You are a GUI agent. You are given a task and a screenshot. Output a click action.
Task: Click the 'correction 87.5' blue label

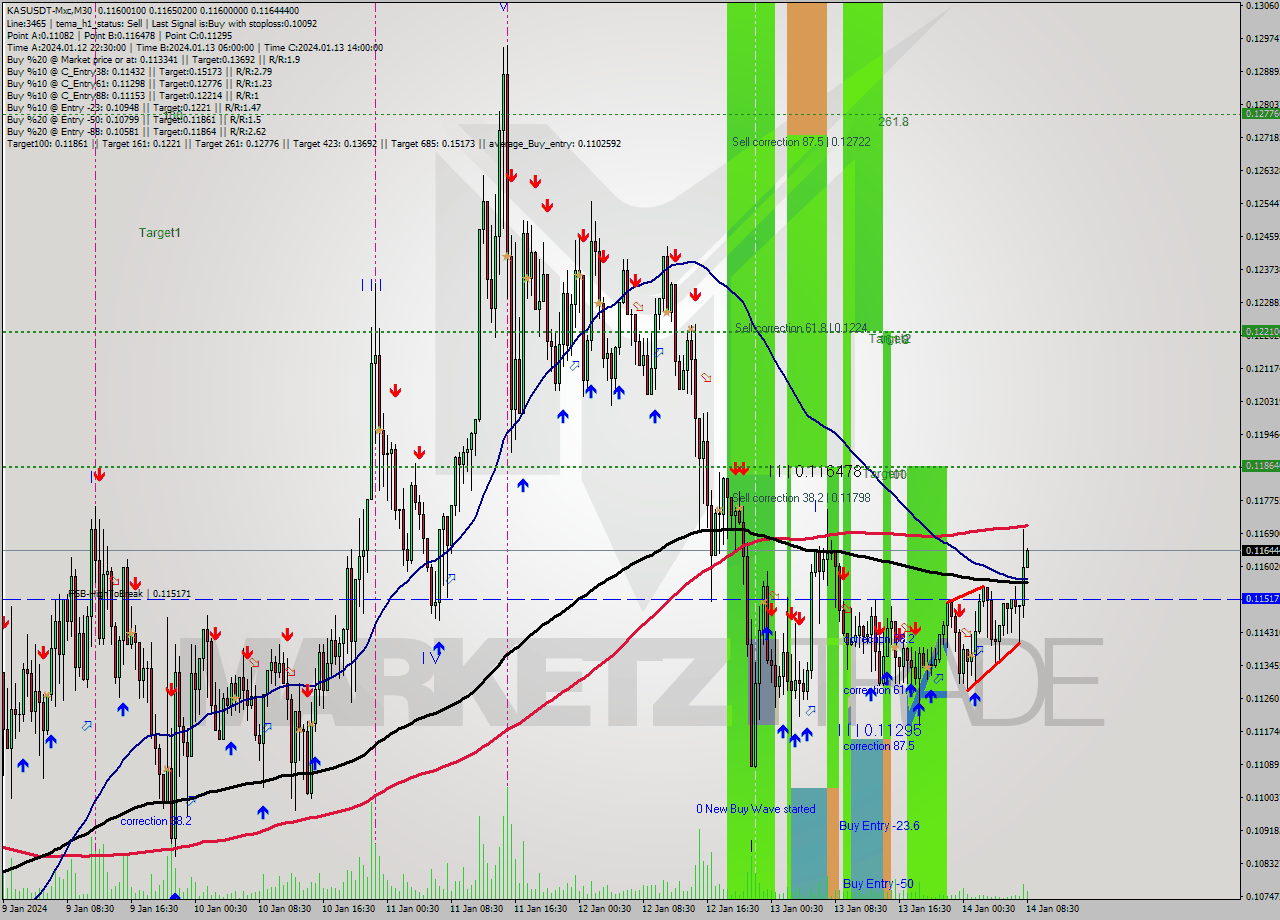[878, 746]
